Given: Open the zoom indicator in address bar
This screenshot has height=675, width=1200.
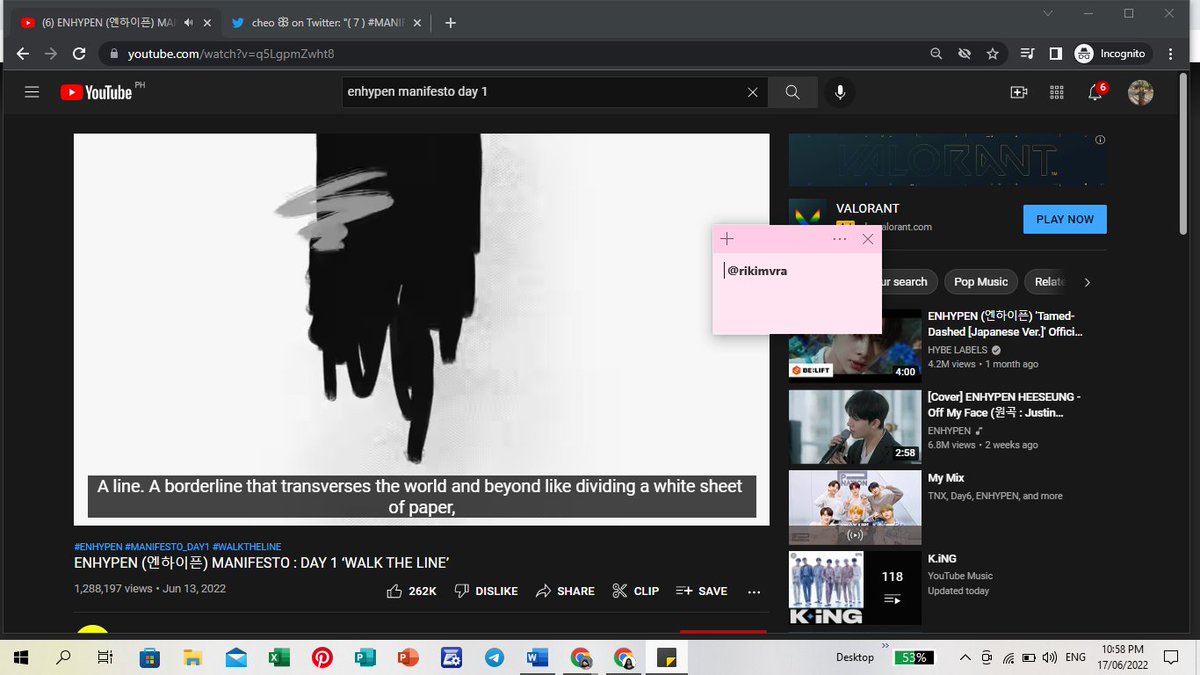Looking at the screenshot, I should 936,53.
